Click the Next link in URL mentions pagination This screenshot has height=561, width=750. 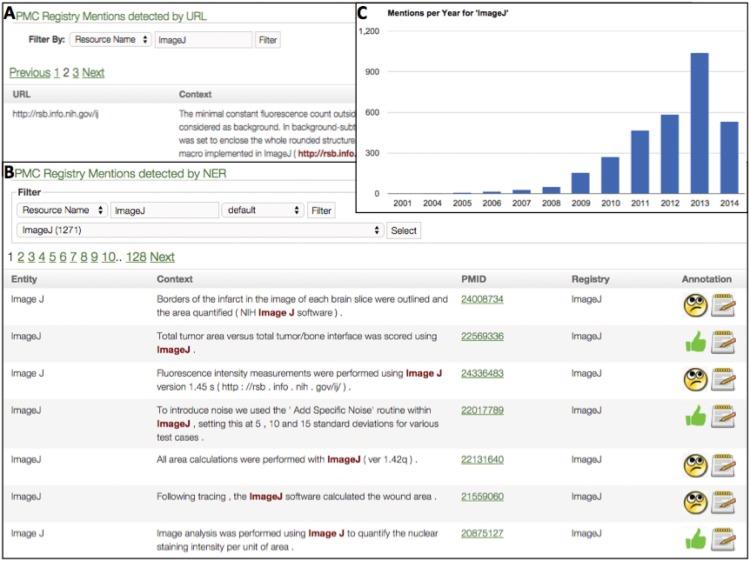[x=93, y=73]
